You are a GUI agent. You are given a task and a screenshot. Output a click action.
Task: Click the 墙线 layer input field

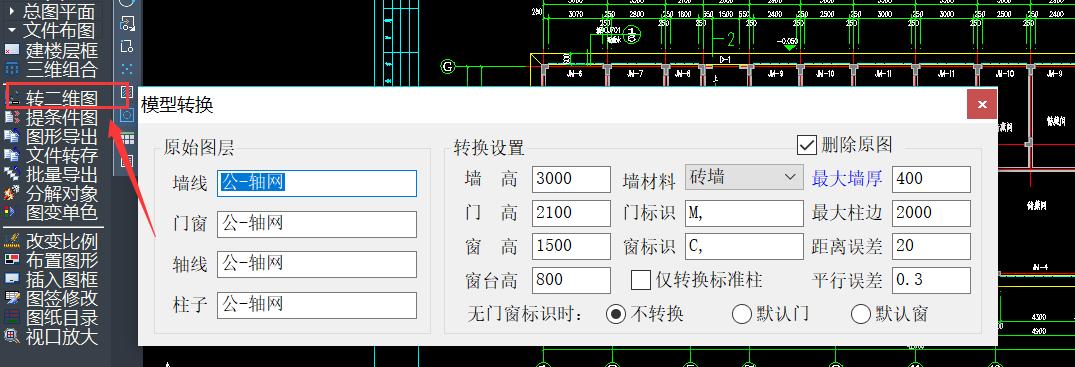pos(317,183)
